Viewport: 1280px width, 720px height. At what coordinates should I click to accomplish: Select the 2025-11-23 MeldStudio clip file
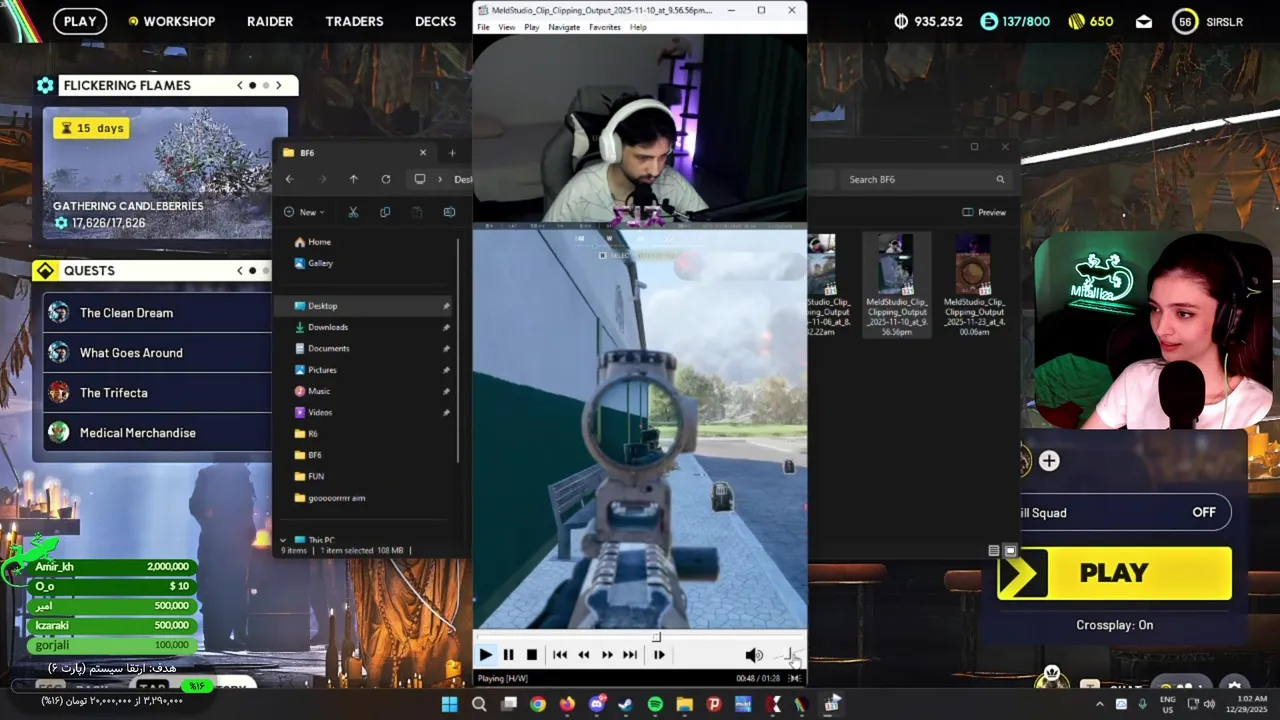[974, 285]
